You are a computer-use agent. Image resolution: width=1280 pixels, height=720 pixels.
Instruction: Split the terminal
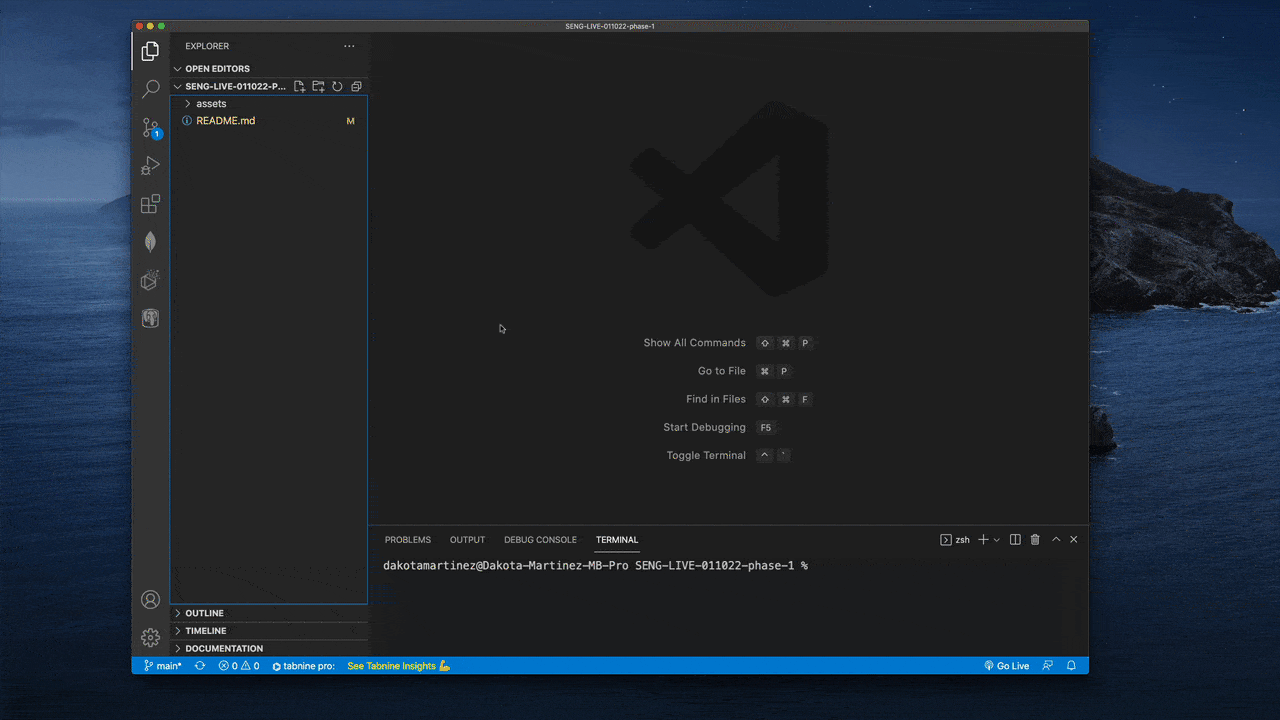click(x=1014, y=539)
